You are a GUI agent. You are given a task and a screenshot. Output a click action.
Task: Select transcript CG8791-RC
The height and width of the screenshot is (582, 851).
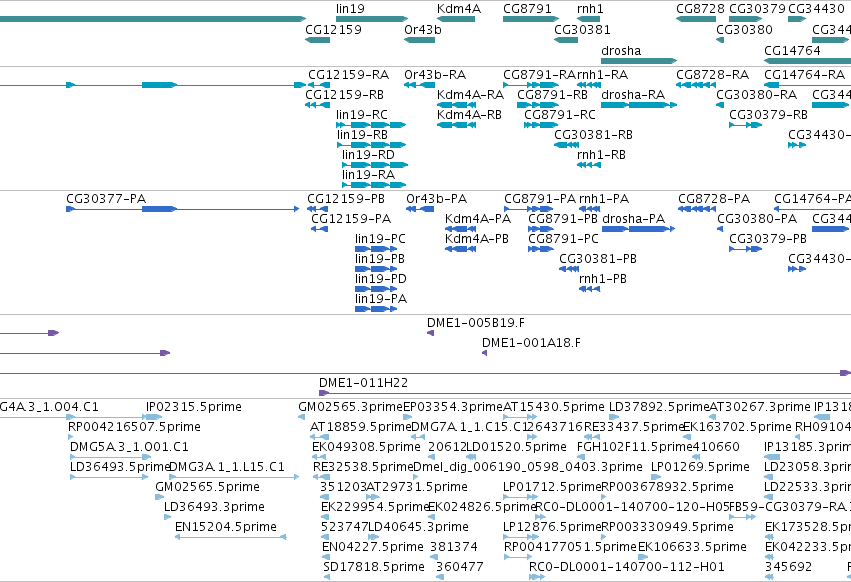point(541,125)
